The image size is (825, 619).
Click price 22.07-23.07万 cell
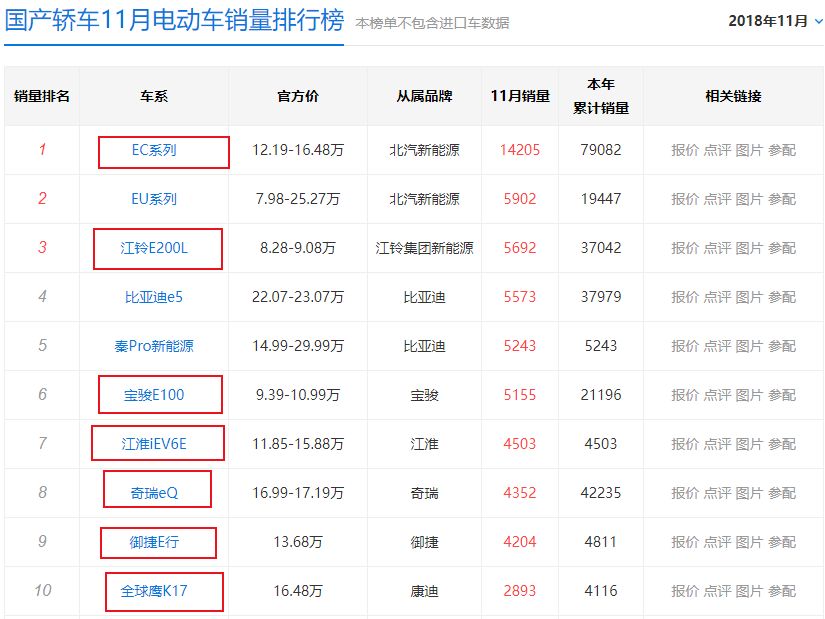click(298, 297)
